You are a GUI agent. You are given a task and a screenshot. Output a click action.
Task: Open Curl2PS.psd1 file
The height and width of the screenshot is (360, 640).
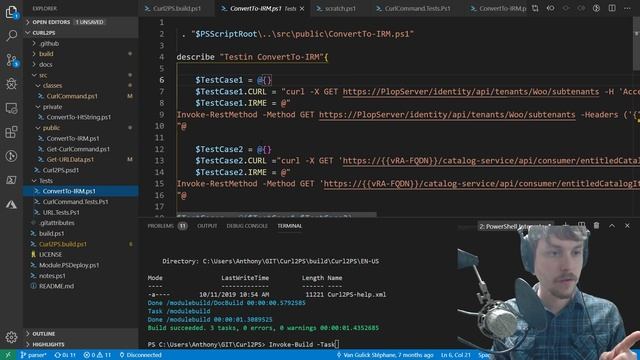pos(81,170)
